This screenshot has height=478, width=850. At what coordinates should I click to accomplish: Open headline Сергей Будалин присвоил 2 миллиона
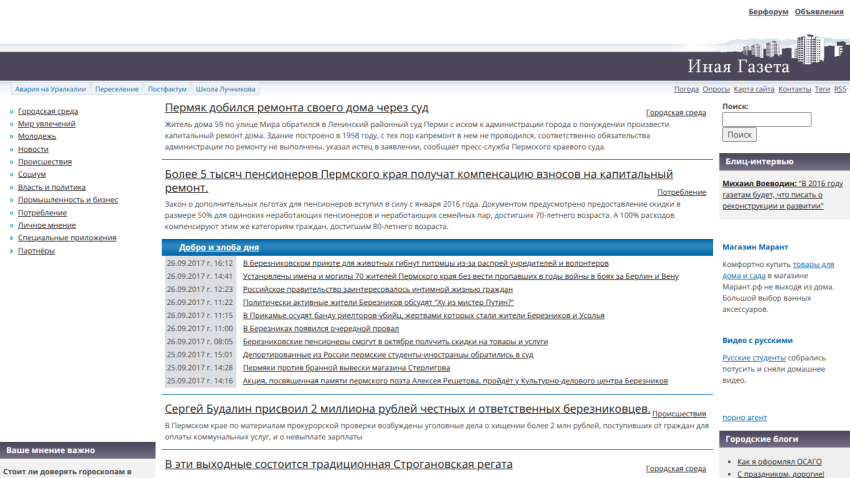click(x=408, y=409)
